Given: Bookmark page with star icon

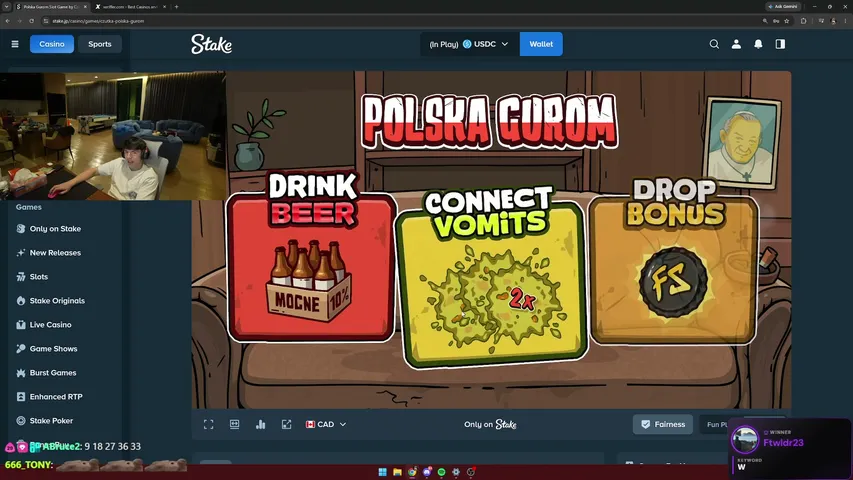Looking at the screenshot, I should point(787,21).
